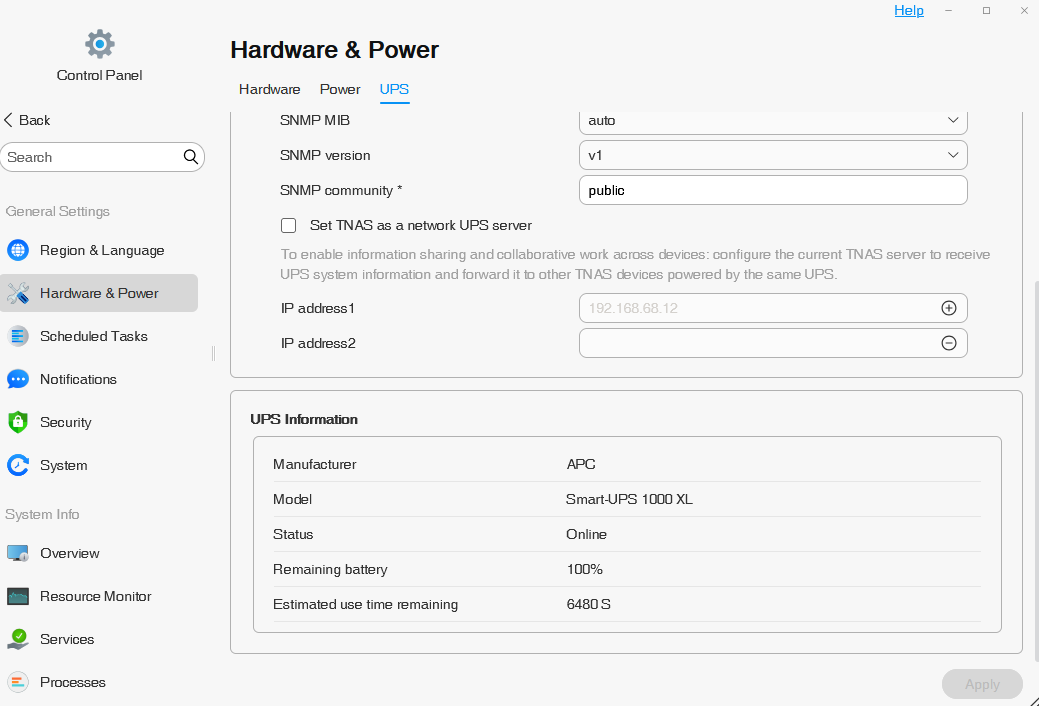Remove IP address2 with minus icon
The image size is (1039, 706).
(x=949, y=343)
